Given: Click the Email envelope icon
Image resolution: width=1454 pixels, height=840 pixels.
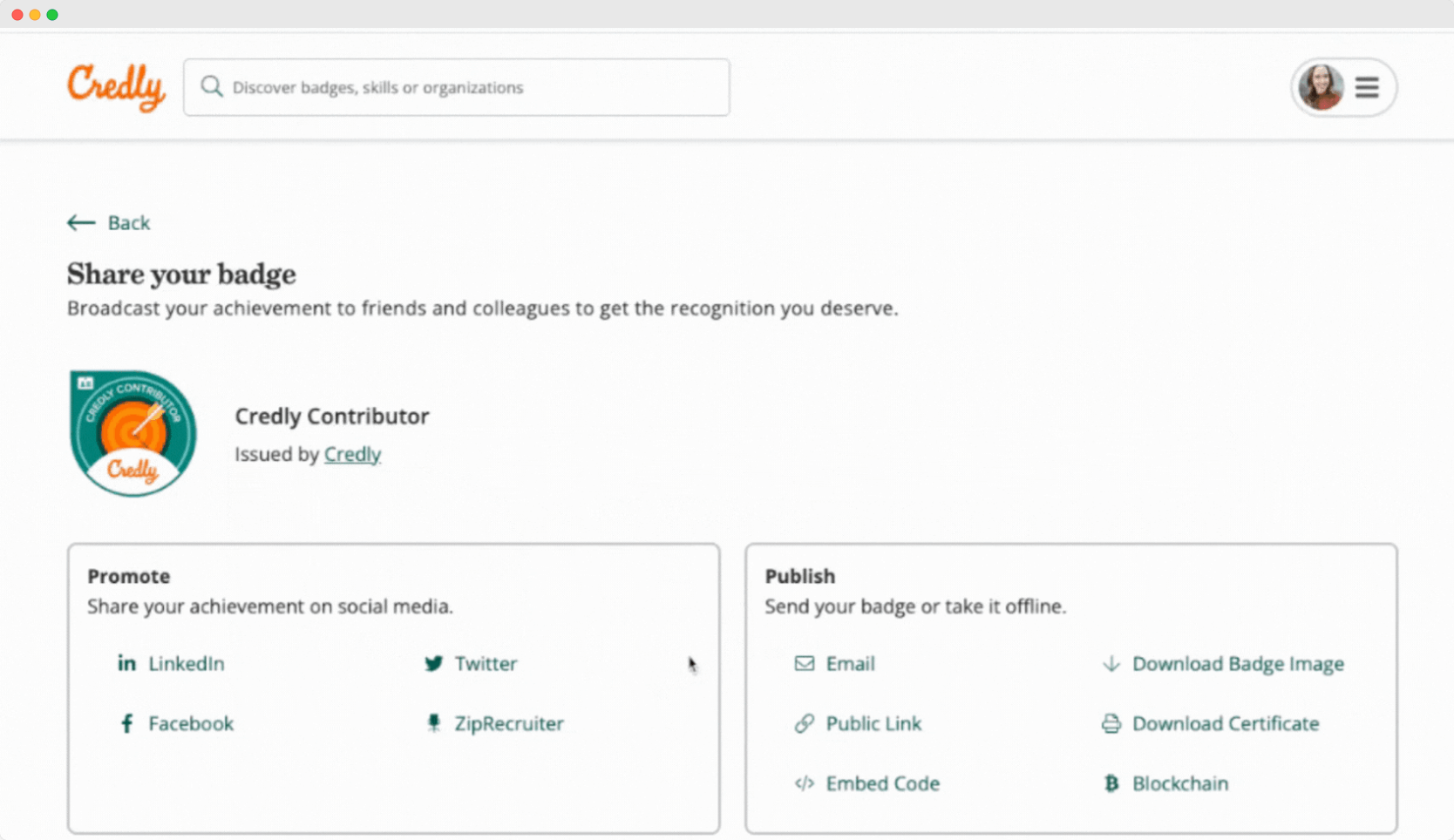Looking at the screenshot, I should pyautogui.click(x=805, y=663).
